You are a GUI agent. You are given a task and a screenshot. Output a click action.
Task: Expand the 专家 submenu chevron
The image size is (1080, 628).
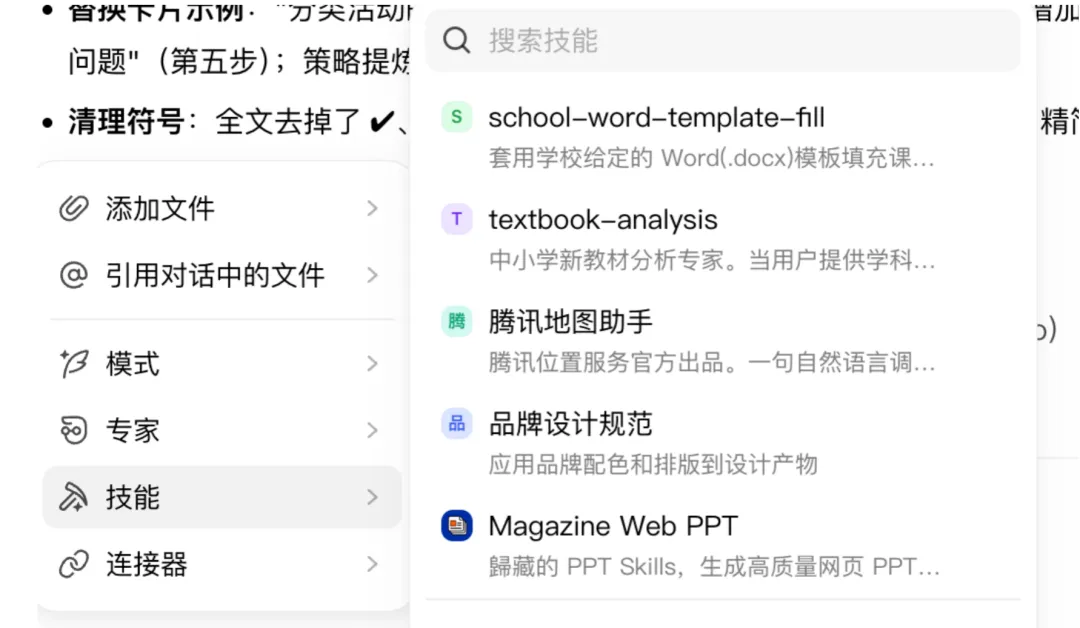[x=373, y=430]
